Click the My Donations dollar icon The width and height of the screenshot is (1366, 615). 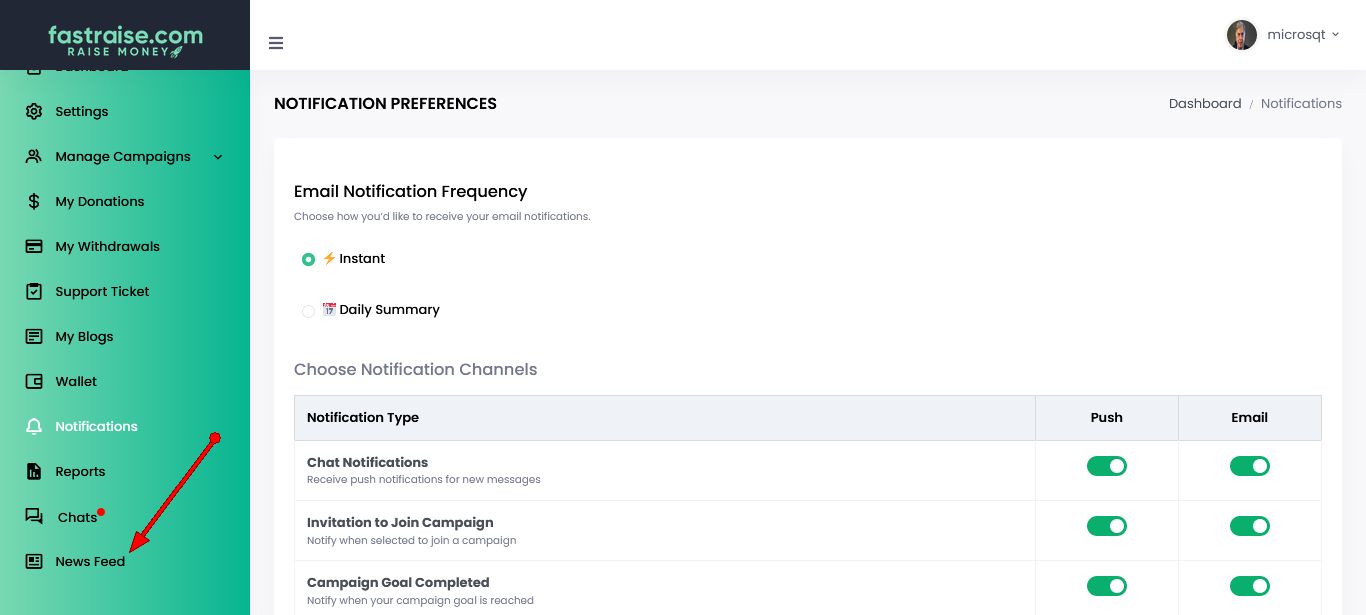point(34,201)
